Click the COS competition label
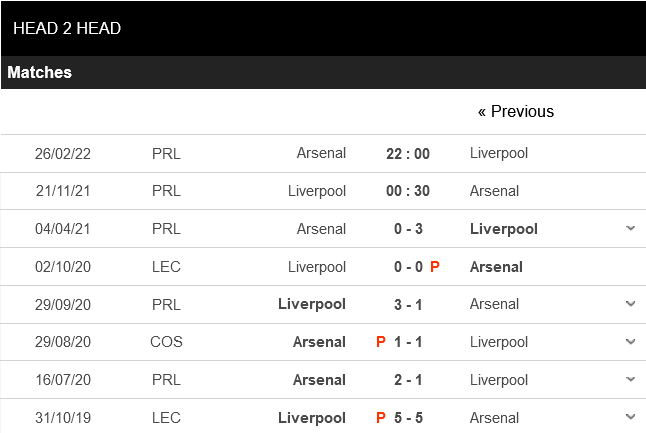The image size is (646, 433). click(x=166, y=342)
